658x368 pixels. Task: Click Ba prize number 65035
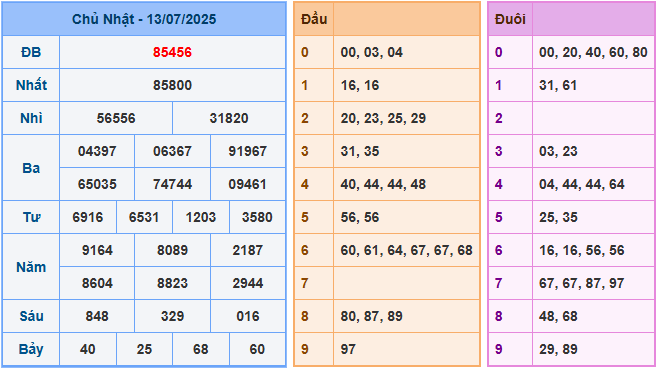click(x=97, y=184)
